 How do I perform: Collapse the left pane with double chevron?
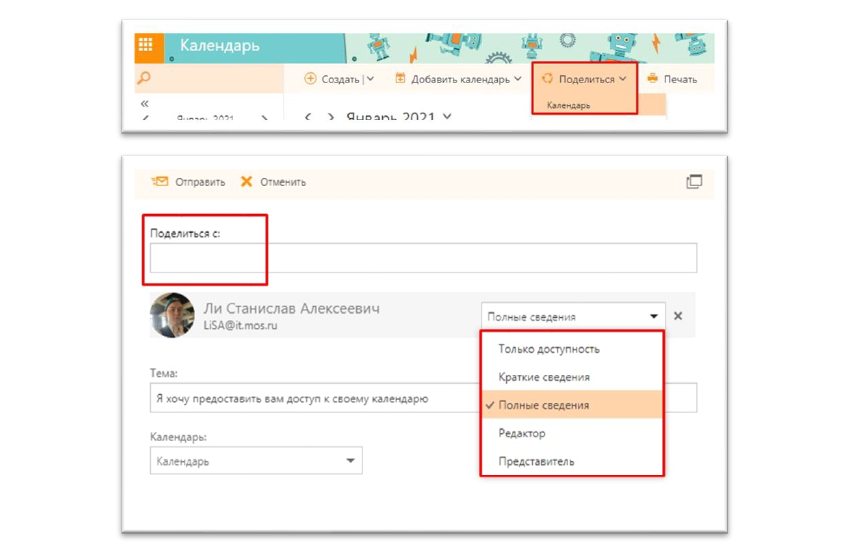[145, 104]
